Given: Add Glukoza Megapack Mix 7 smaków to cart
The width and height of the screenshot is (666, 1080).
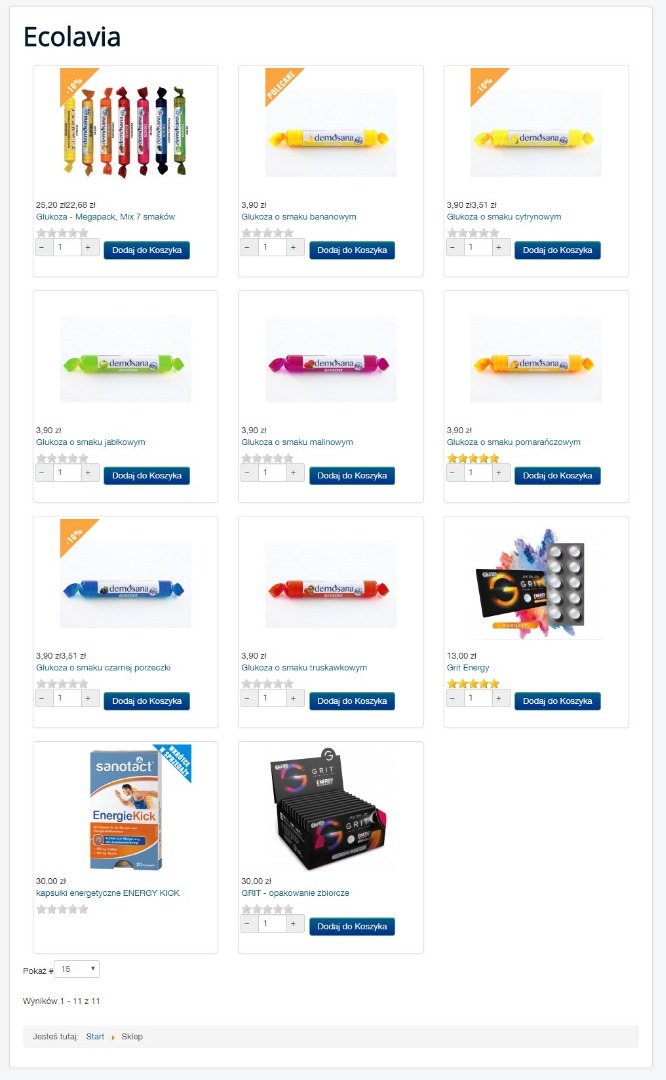Looking at the screenshot, I should pos(147,250).
